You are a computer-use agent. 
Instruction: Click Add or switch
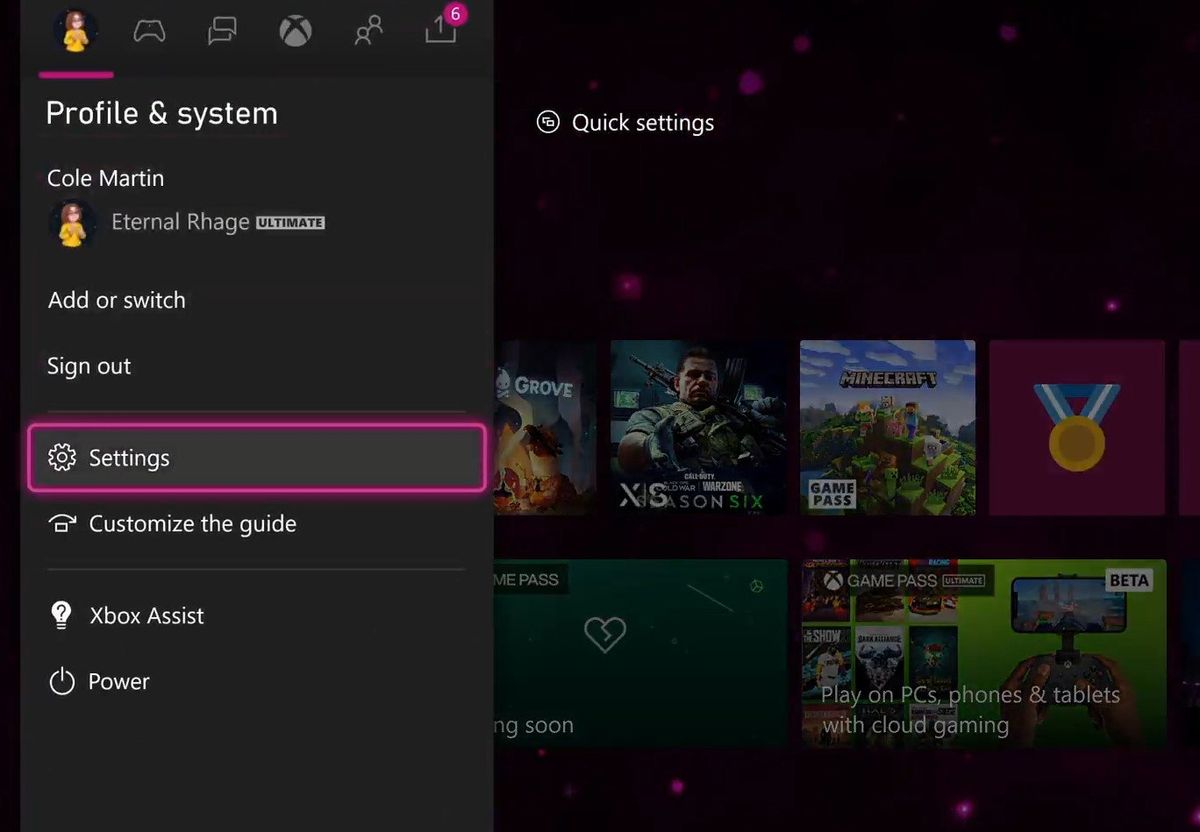pyautogui.click(x=116, y=300)
